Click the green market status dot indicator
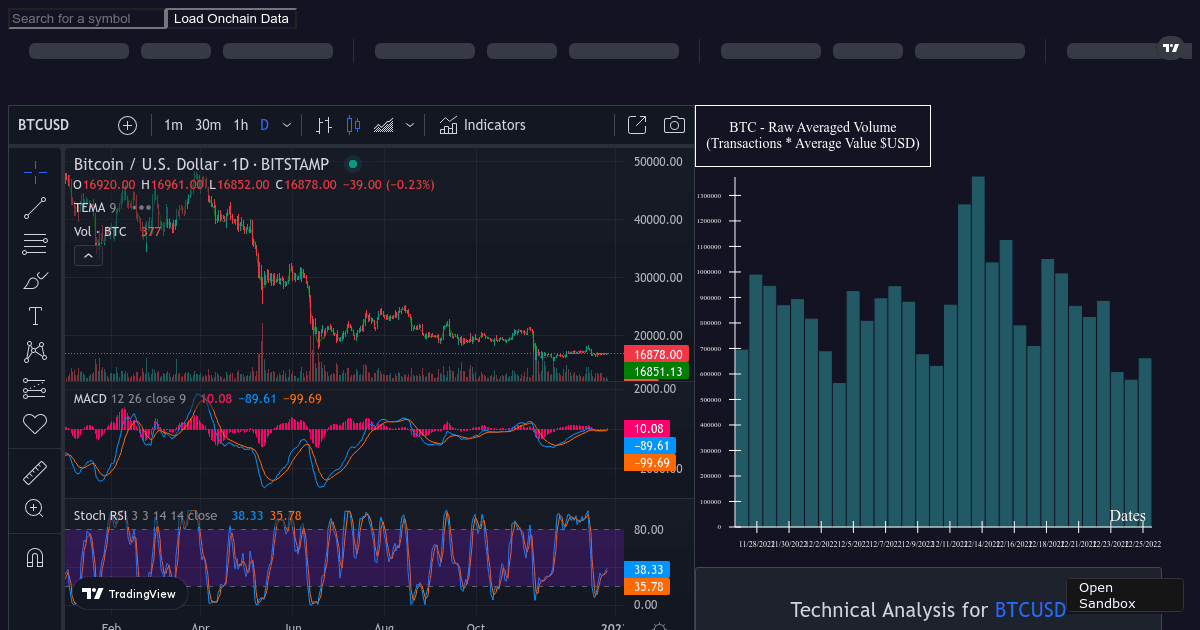Image resolution: width=1200 pixels, height=630 pixels. coord(353,163)
